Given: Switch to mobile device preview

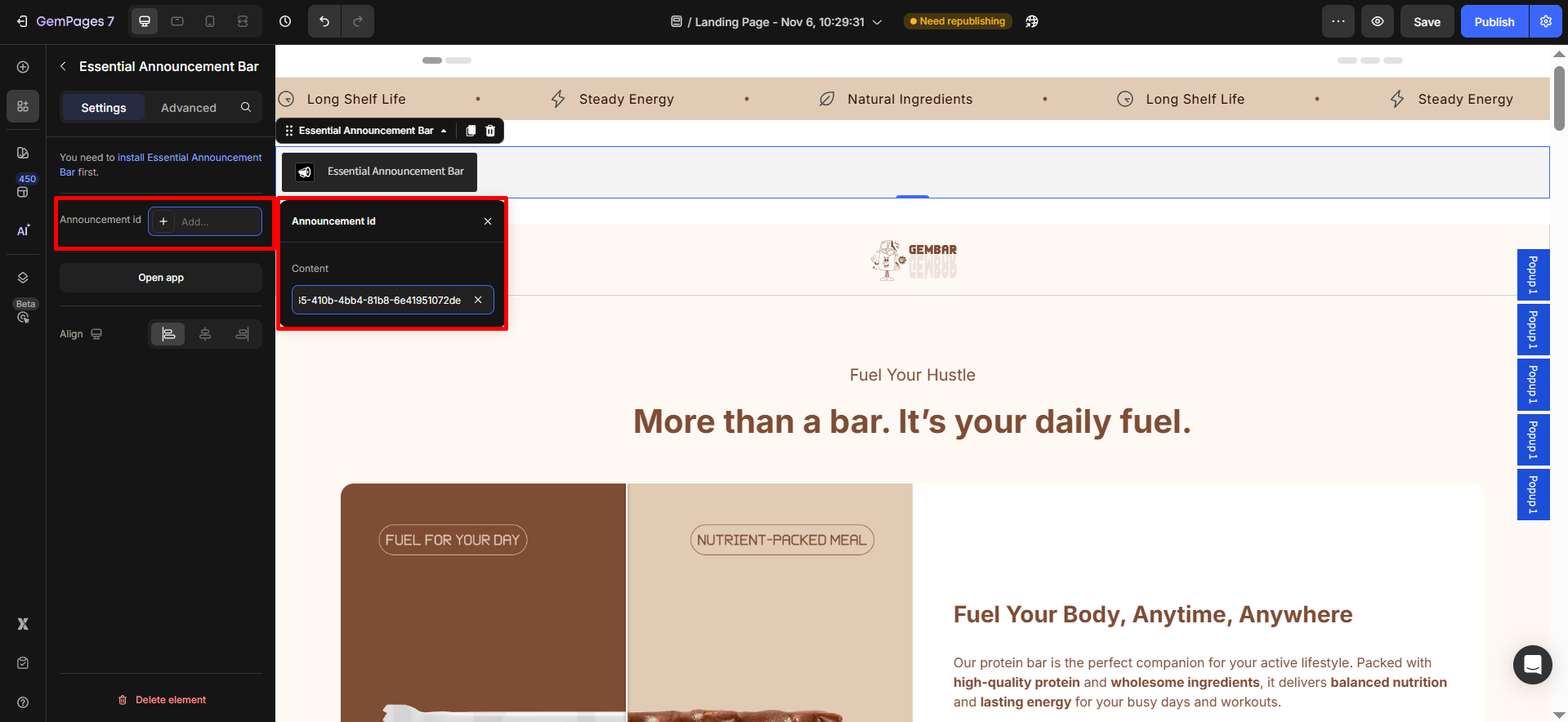Looking at the screenshot, I should 210,21.
